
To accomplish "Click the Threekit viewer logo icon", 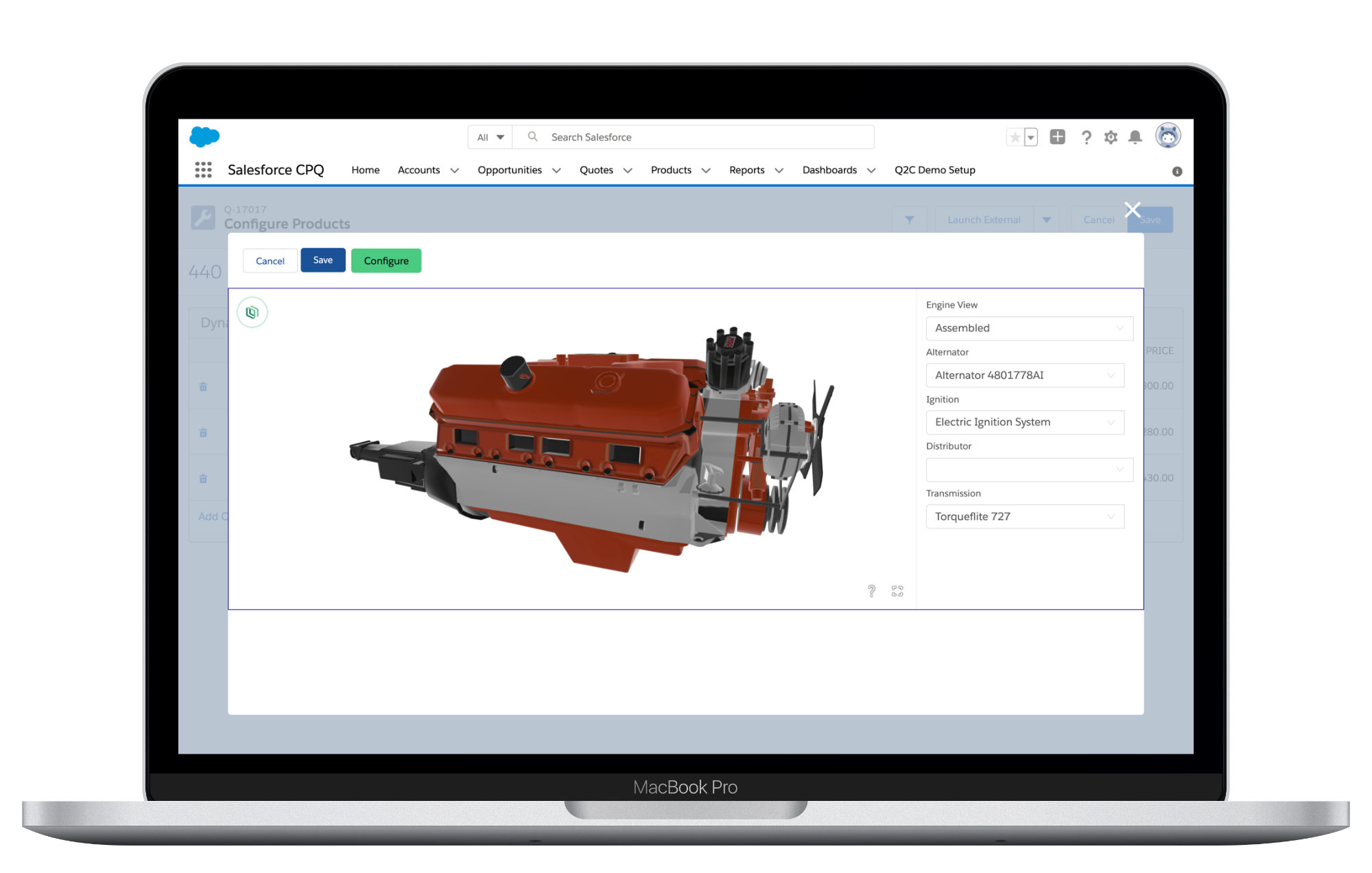I will tap(252, 313).
